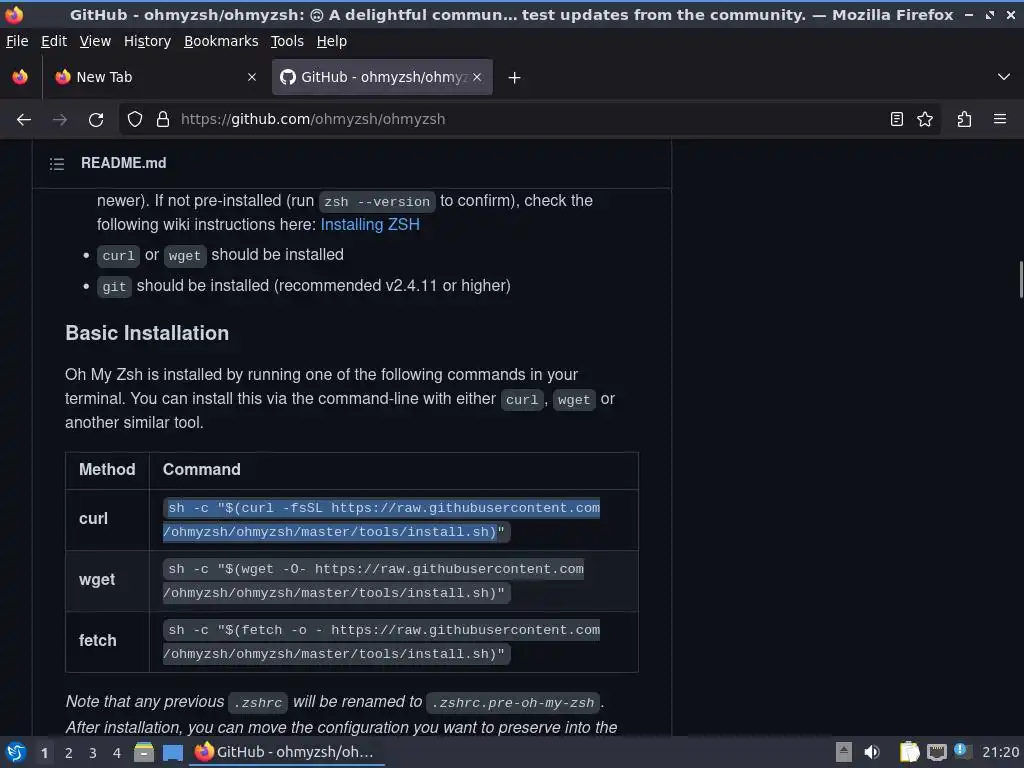Click the show desktop taskbar icon

tap(172, 753)
